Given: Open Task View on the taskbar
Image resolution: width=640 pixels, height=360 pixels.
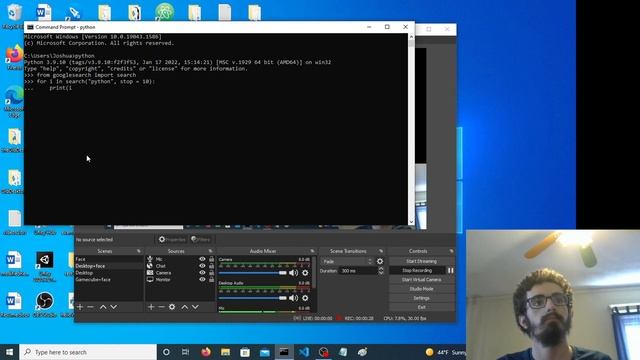Looking at the screenshot, I should 185,352.
